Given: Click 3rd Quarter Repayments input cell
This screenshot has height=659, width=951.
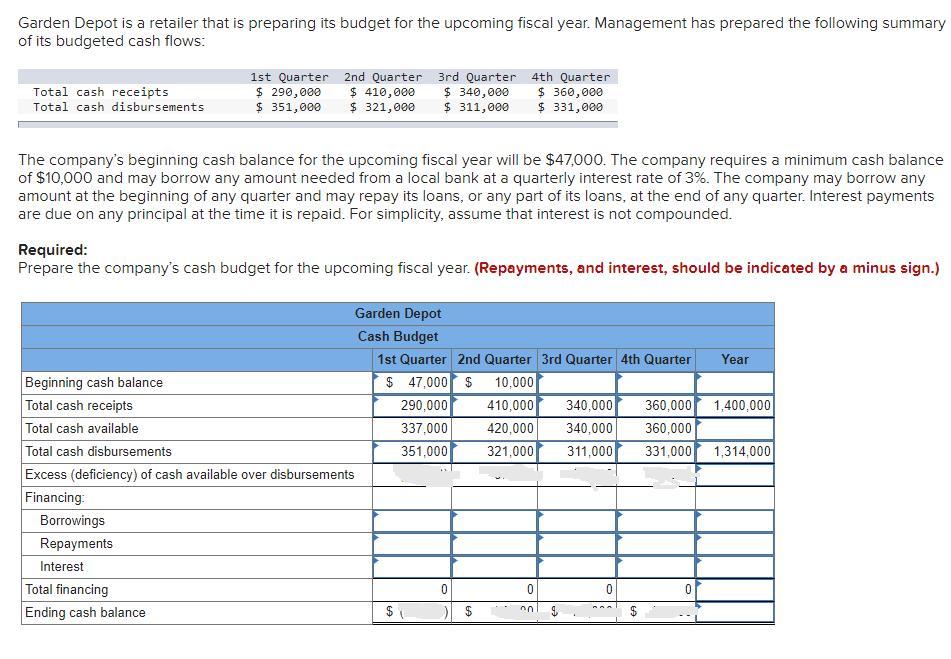Looking at the screenshot, I should point(577,544).
